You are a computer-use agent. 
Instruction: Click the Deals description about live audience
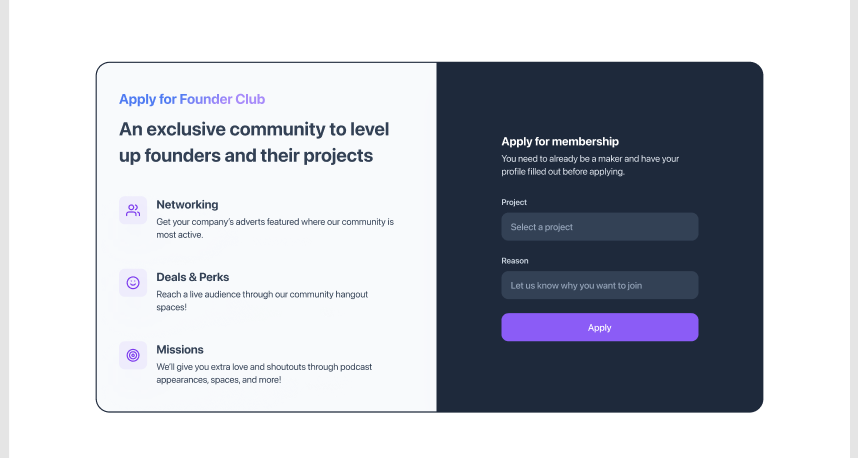[x=262, y=300]
